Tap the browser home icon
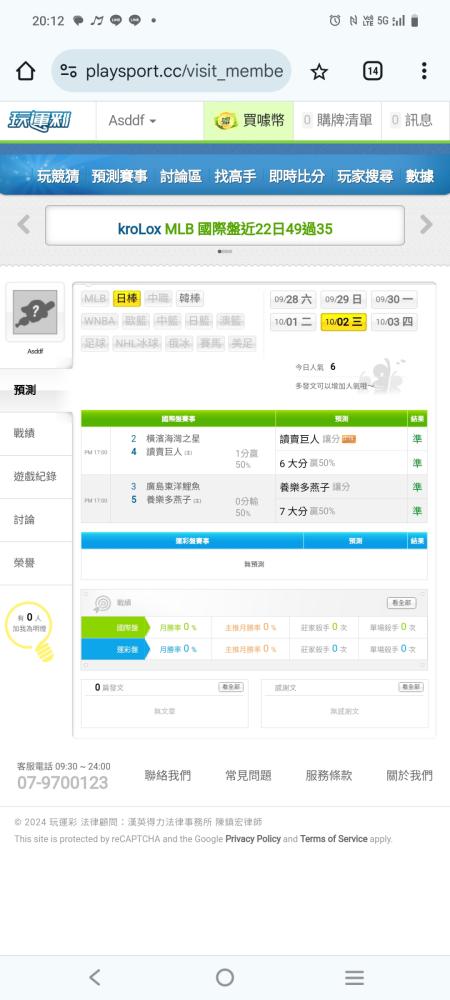The height and width of the screenshot is (1000, 450). pos(25,71)
